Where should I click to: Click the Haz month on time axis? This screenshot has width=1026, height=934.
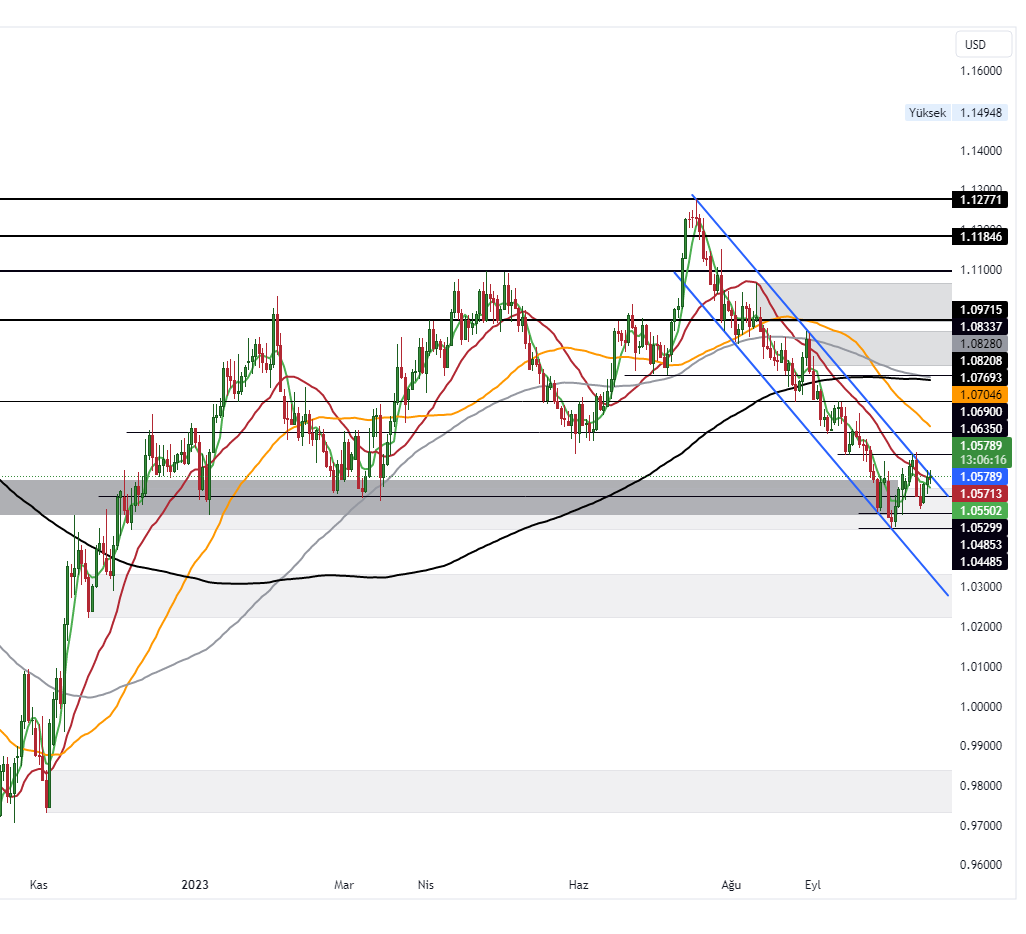click(578, 885)
